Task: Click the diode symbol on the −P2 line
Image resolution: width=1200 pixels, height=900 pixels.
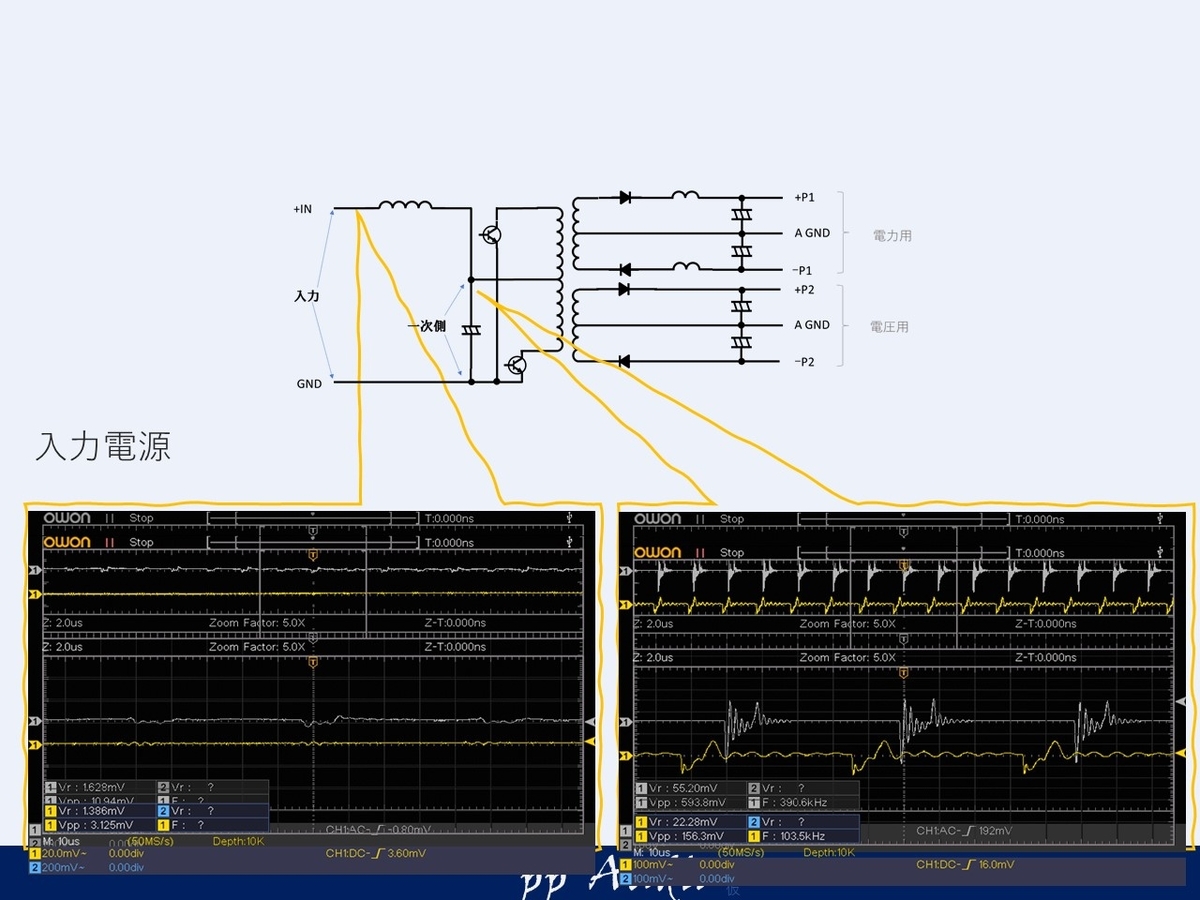Action: pyautogui.click(x=625, y=361)
